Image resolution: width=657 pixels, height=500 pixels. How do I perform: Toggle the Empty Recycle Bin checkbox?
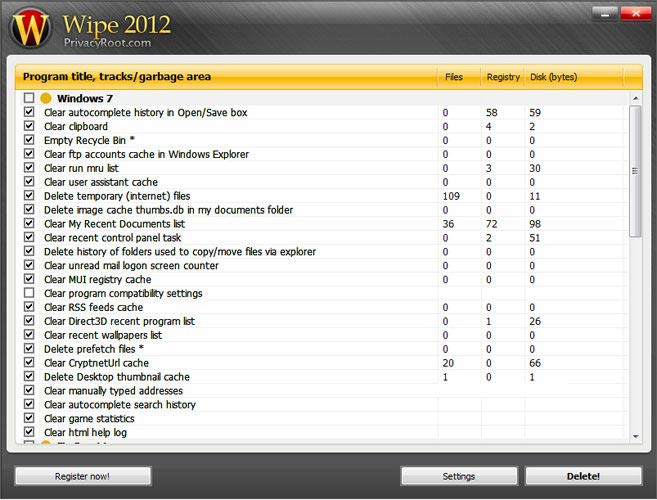tap(29, 140)
